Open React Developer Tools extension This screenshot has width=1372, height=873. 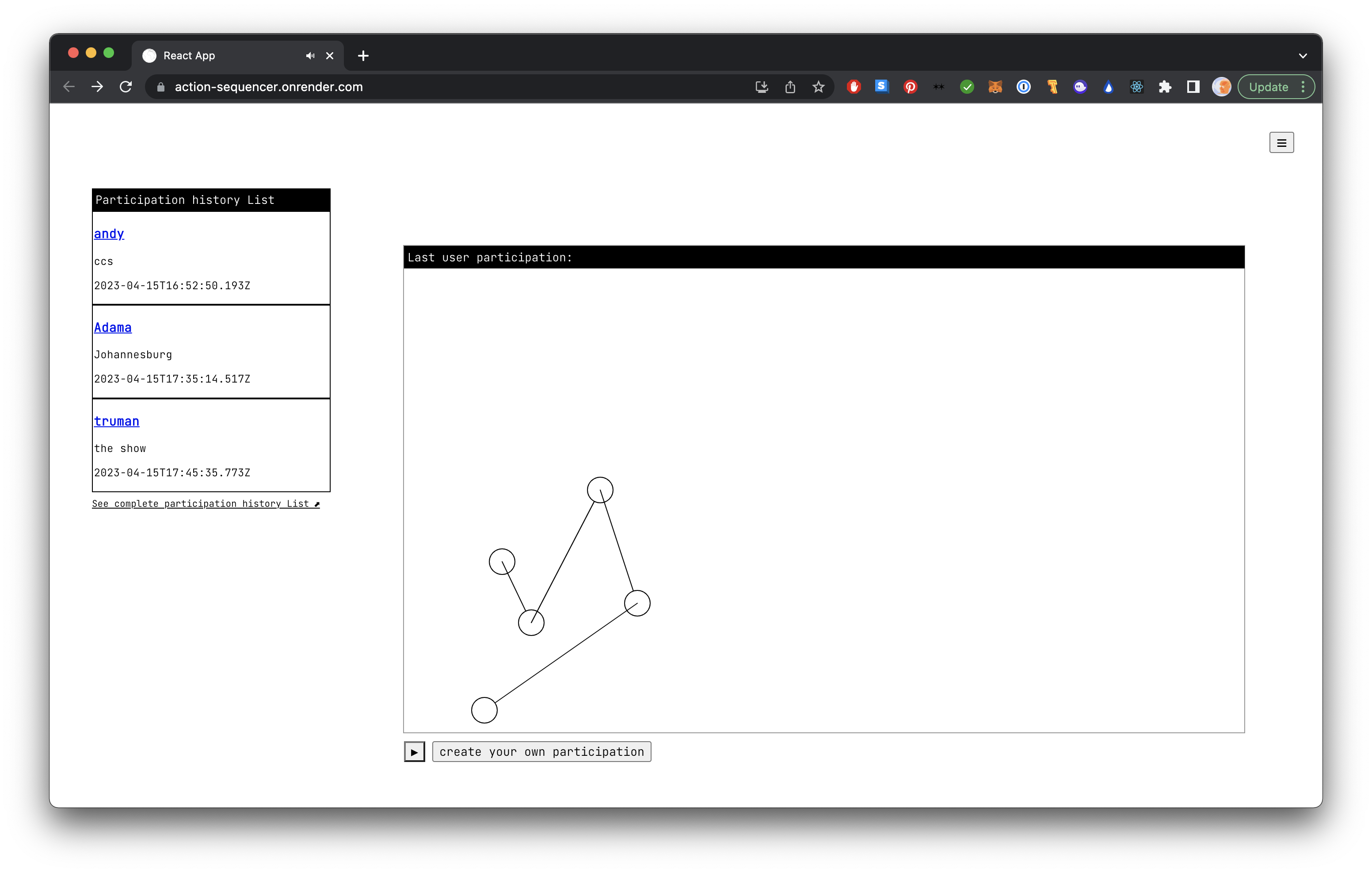click(x=1137, y=87)
